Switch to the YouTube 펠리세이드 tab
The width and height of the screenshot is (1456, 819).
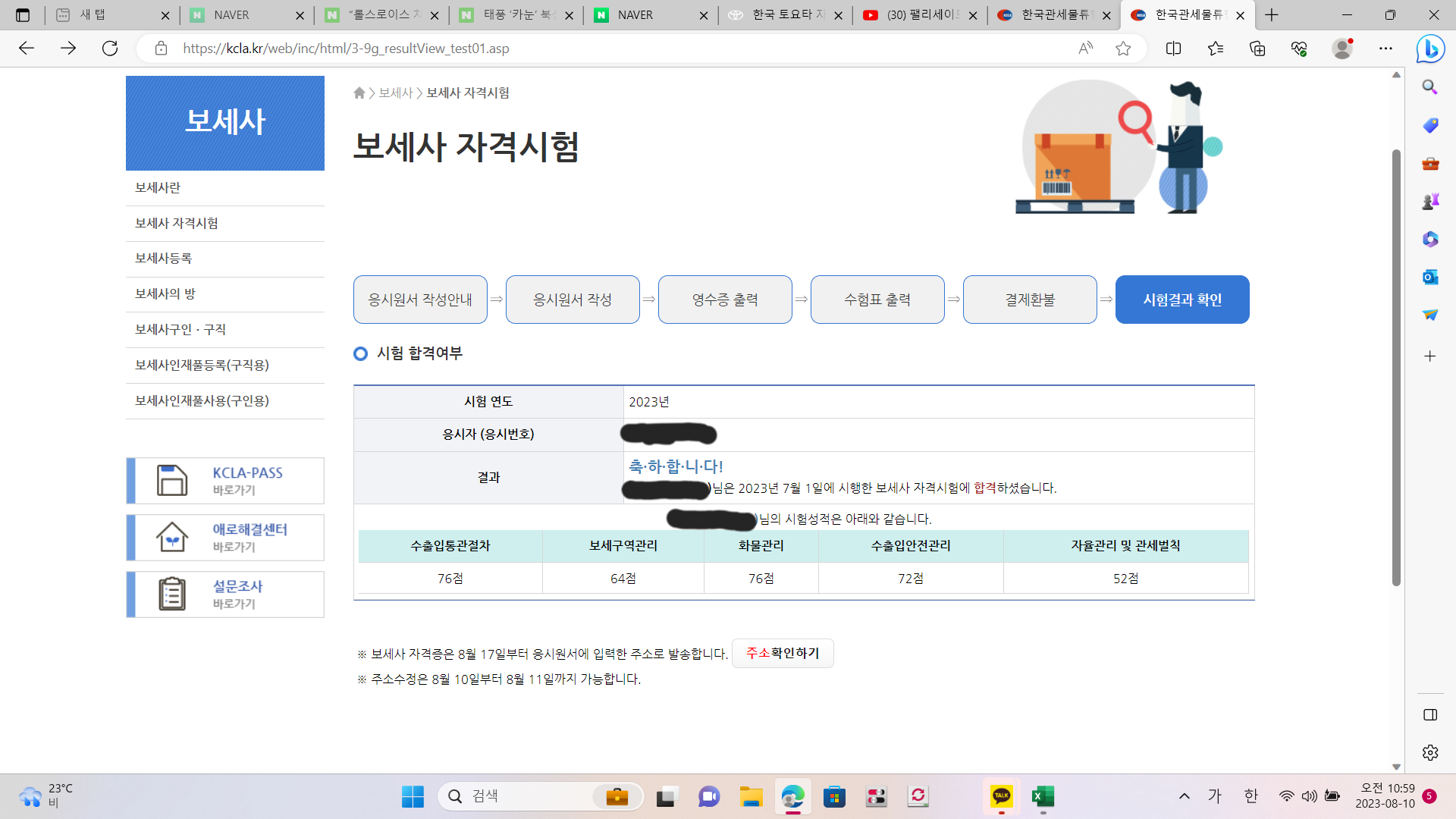[x=920, y=15]
